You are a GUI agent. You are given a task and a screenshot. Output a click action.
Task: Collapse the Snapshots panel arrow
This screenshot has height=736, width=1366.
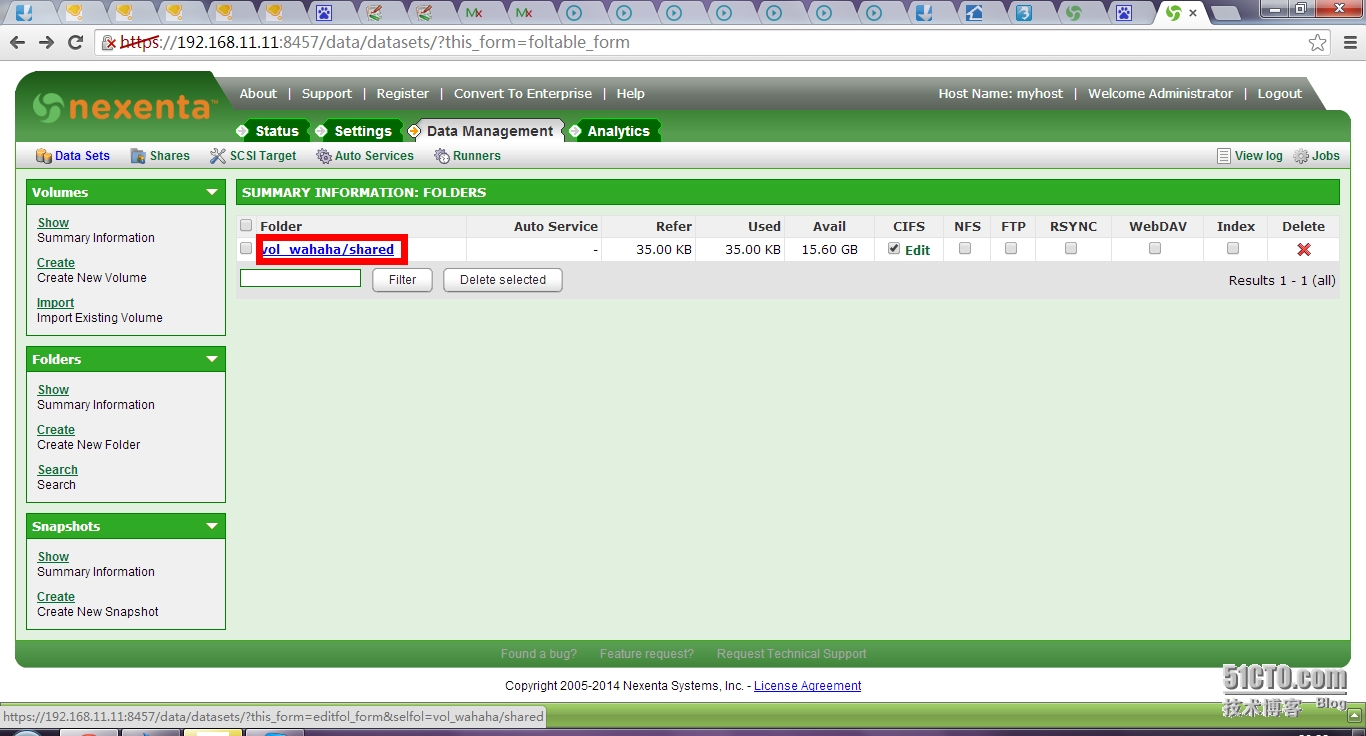211,526
